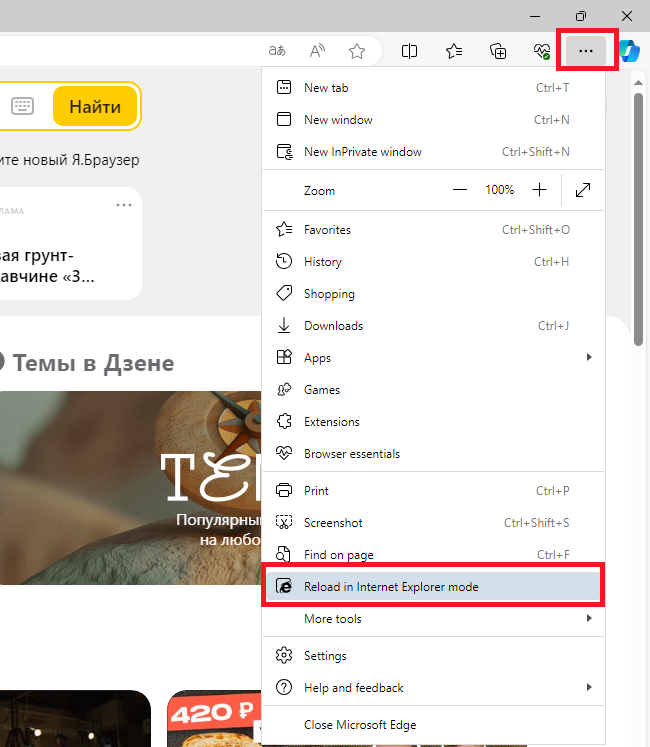
Task: Click the Settings and more ellipsis button
Action: tap(587, 51)
